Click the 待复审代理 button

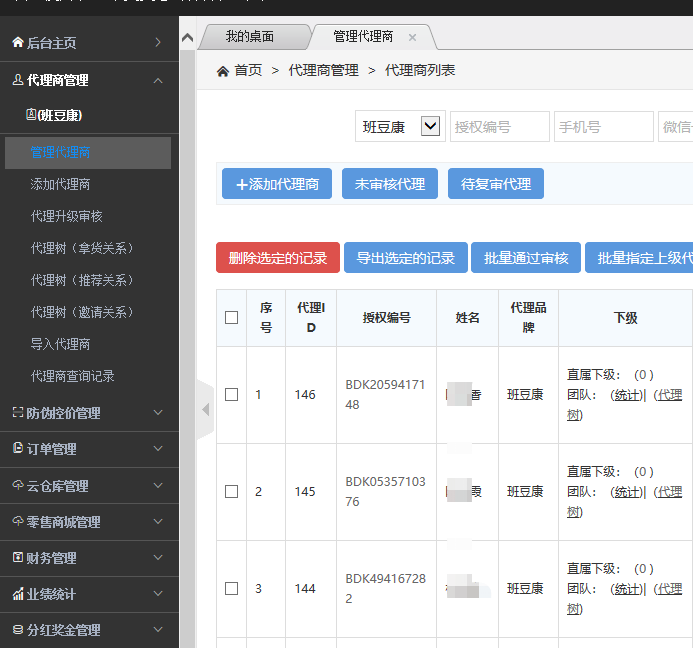click(x=496, y=183)
